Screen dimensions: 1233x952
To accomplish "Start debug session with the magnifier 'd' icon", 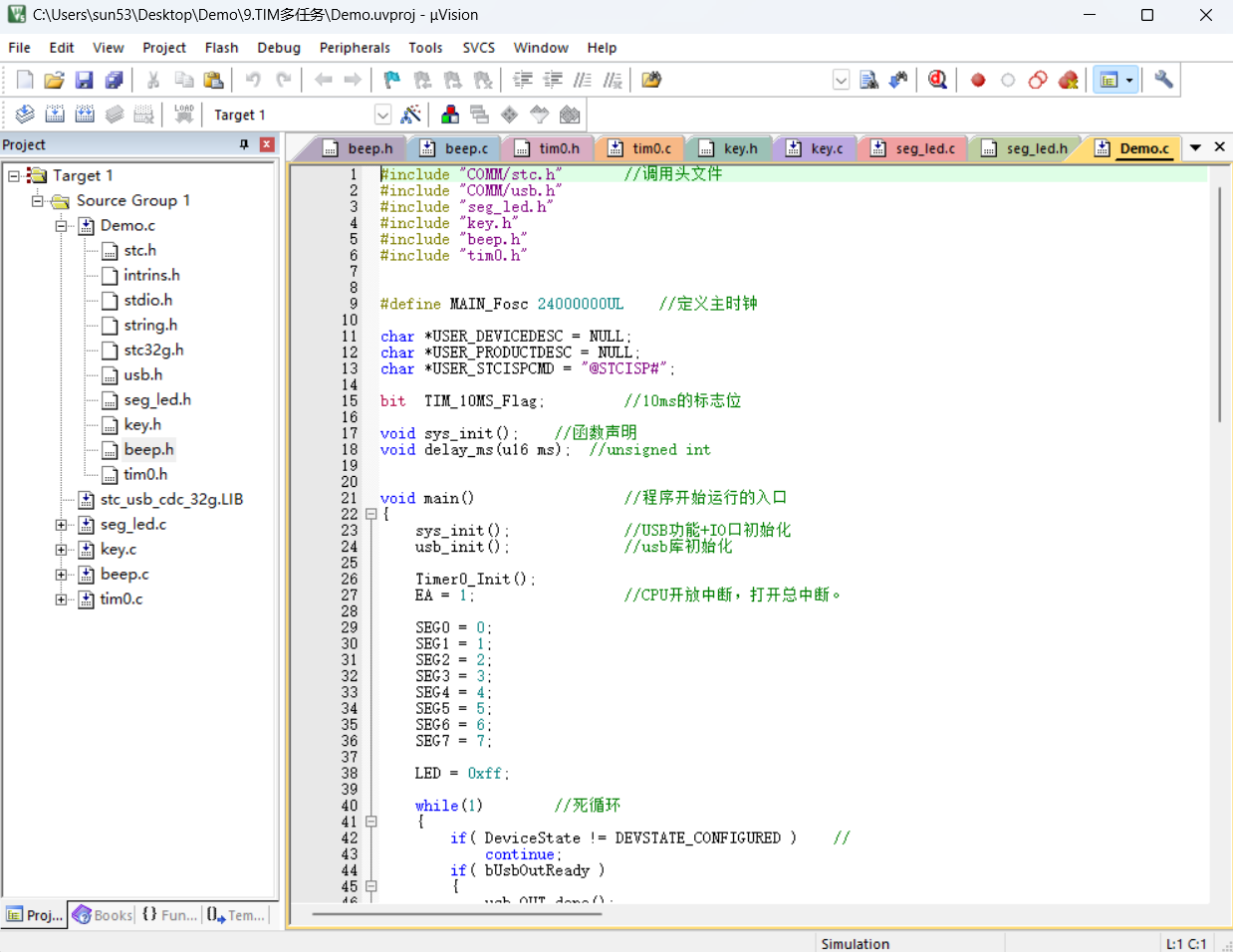I will (x=937, y=80).
